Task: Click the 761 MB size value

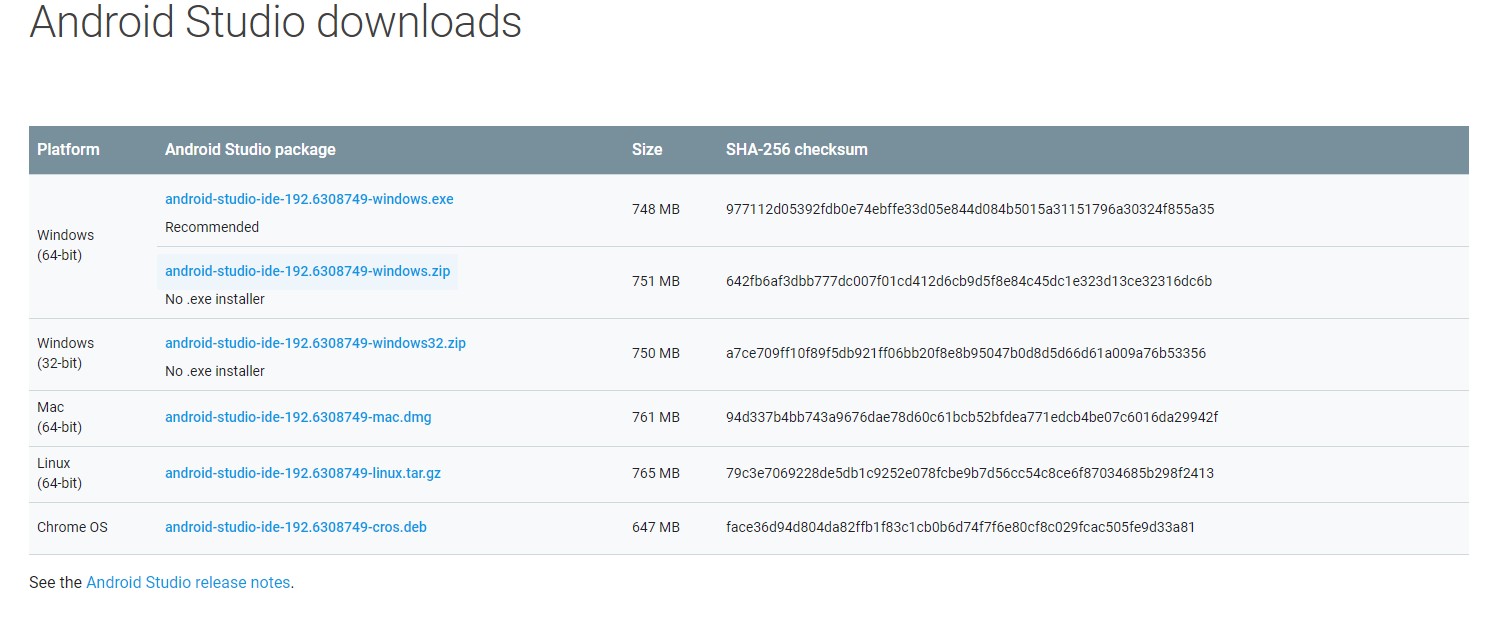Action: 656,417
